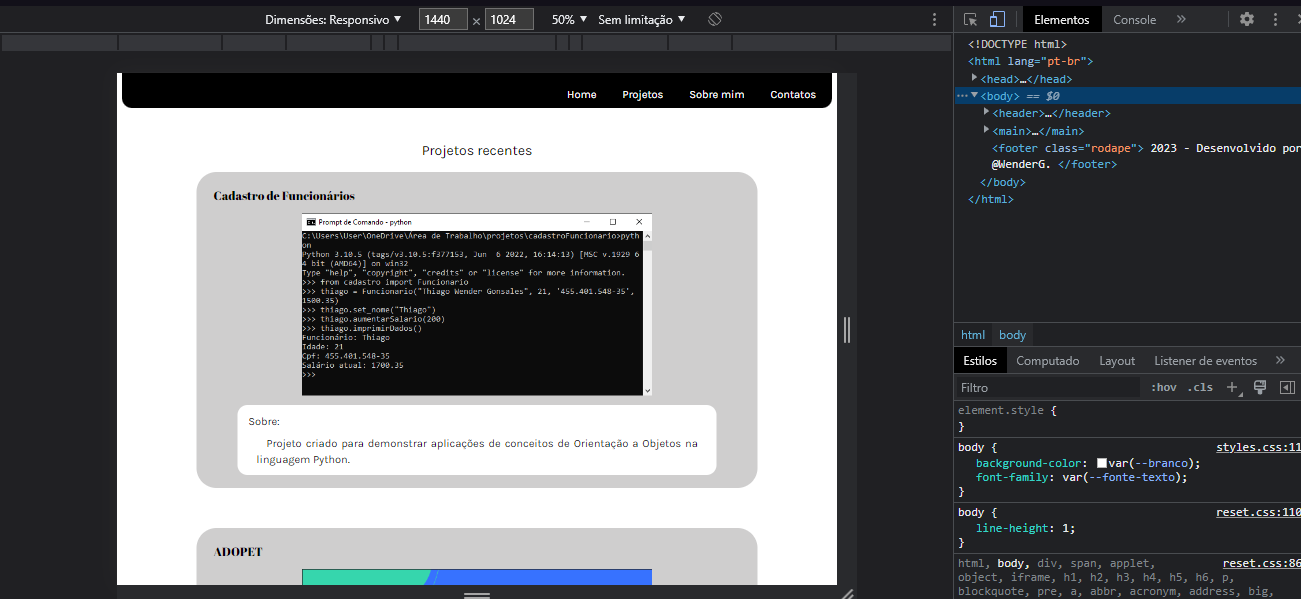Open the DevTools customize three-dot menu

[x=1275, y=19]
